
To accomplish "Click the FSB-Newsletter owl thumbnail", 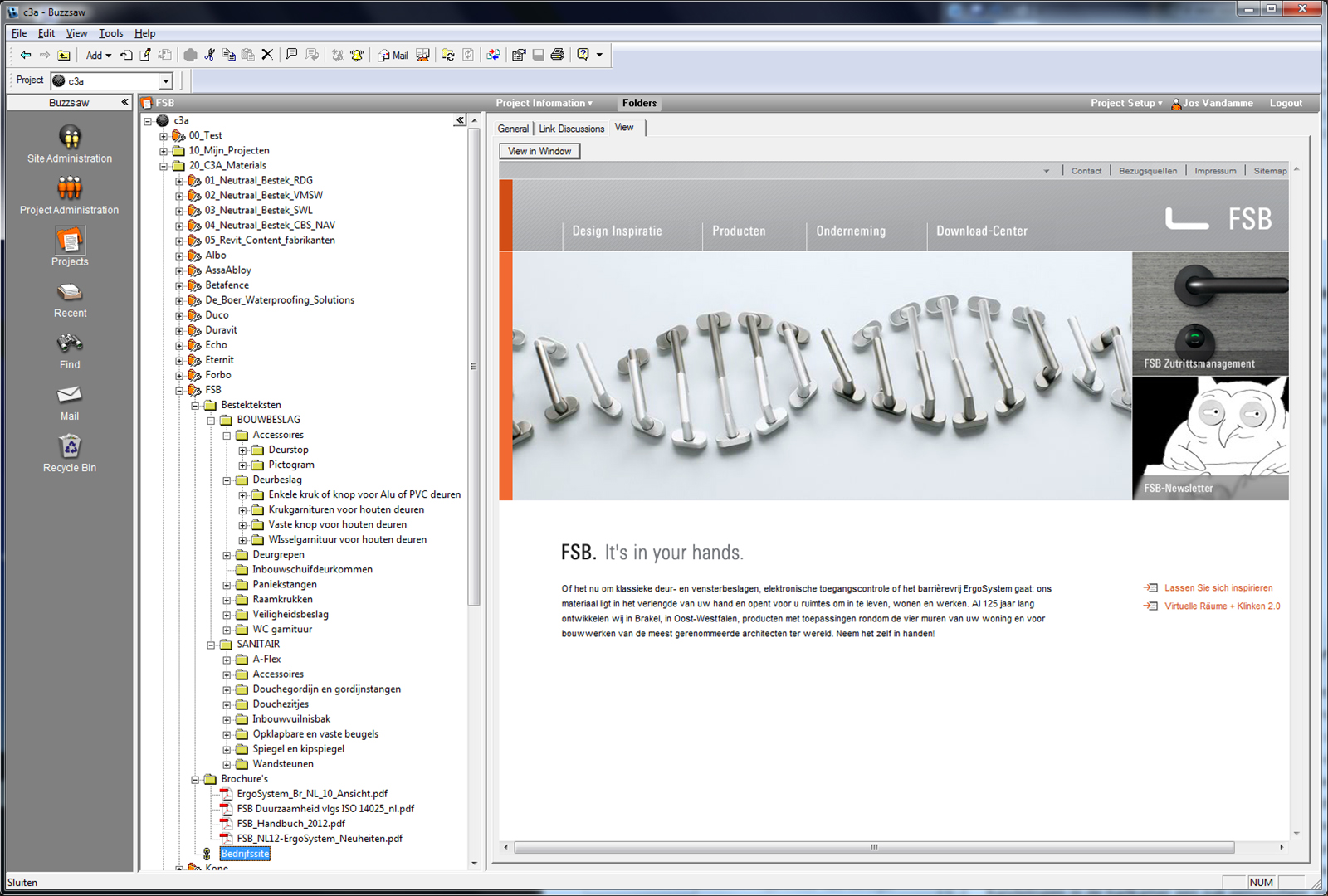I will pos(1210,438).
